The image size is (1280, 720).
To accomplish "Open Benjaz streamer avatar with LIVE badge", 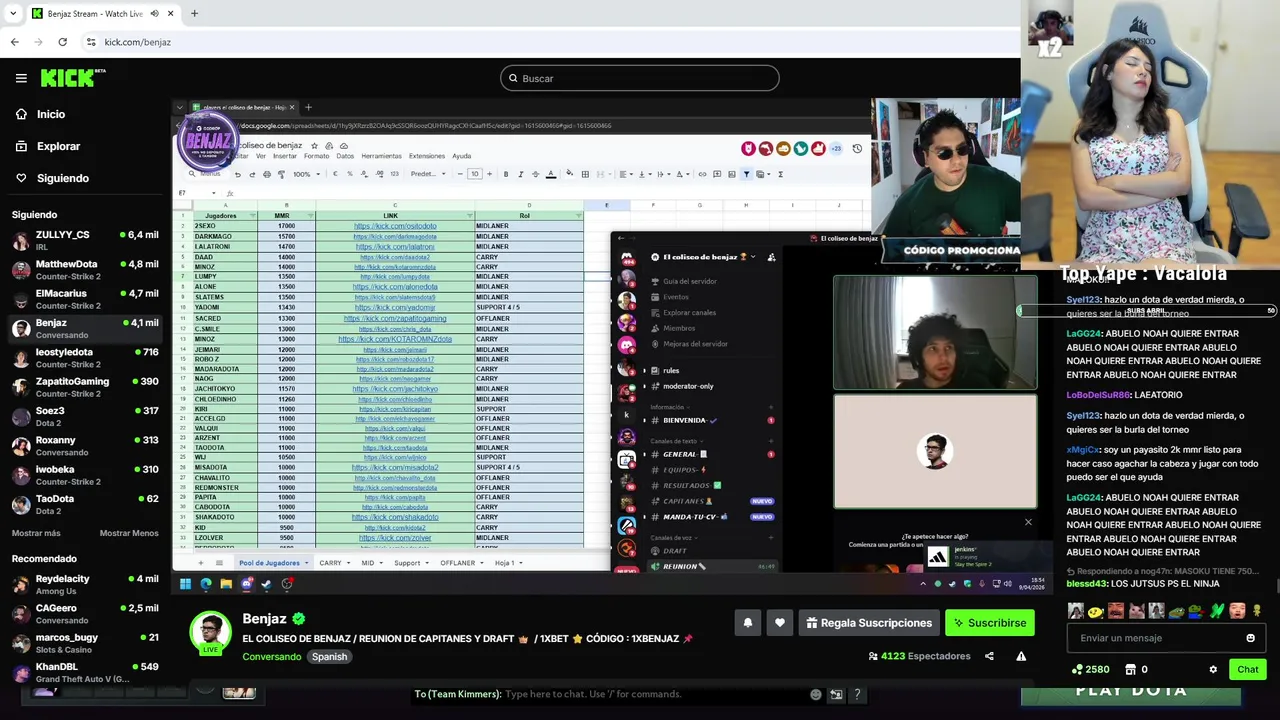I will (x=211, y=633).
